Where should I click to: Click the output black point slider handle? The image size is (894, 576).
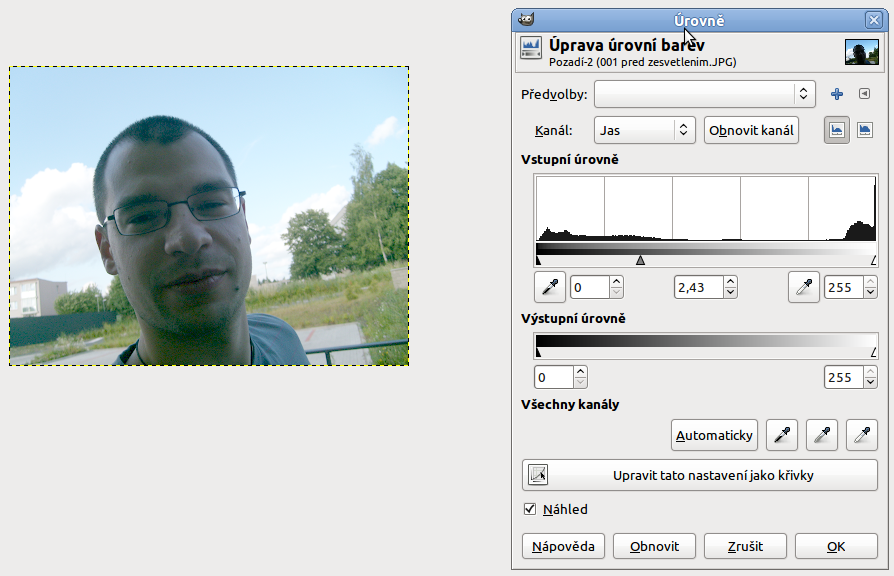(x=538, y=352)
